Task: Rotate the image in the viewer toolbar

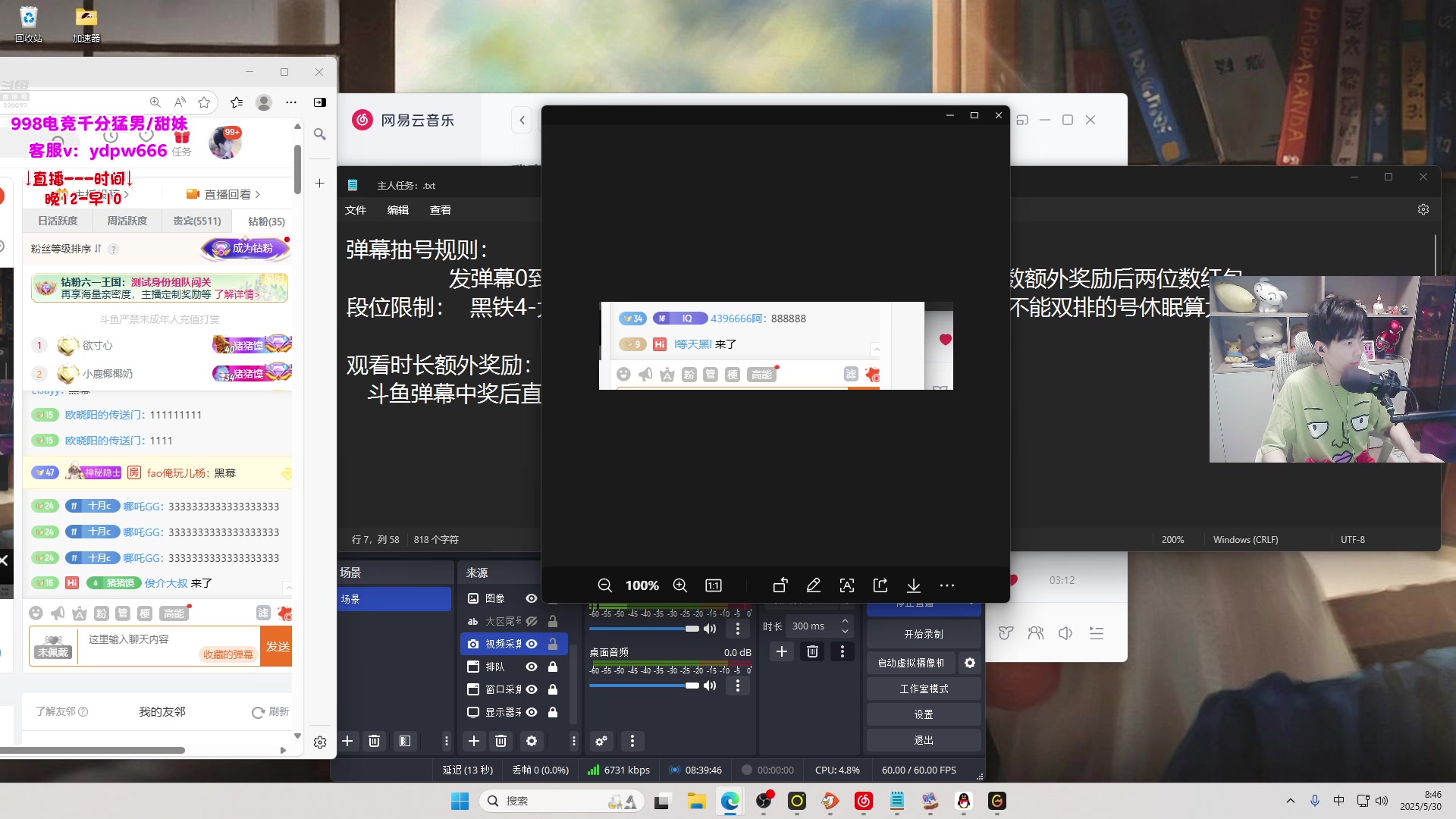Action: pyautogui.click(x=780, y=585)
